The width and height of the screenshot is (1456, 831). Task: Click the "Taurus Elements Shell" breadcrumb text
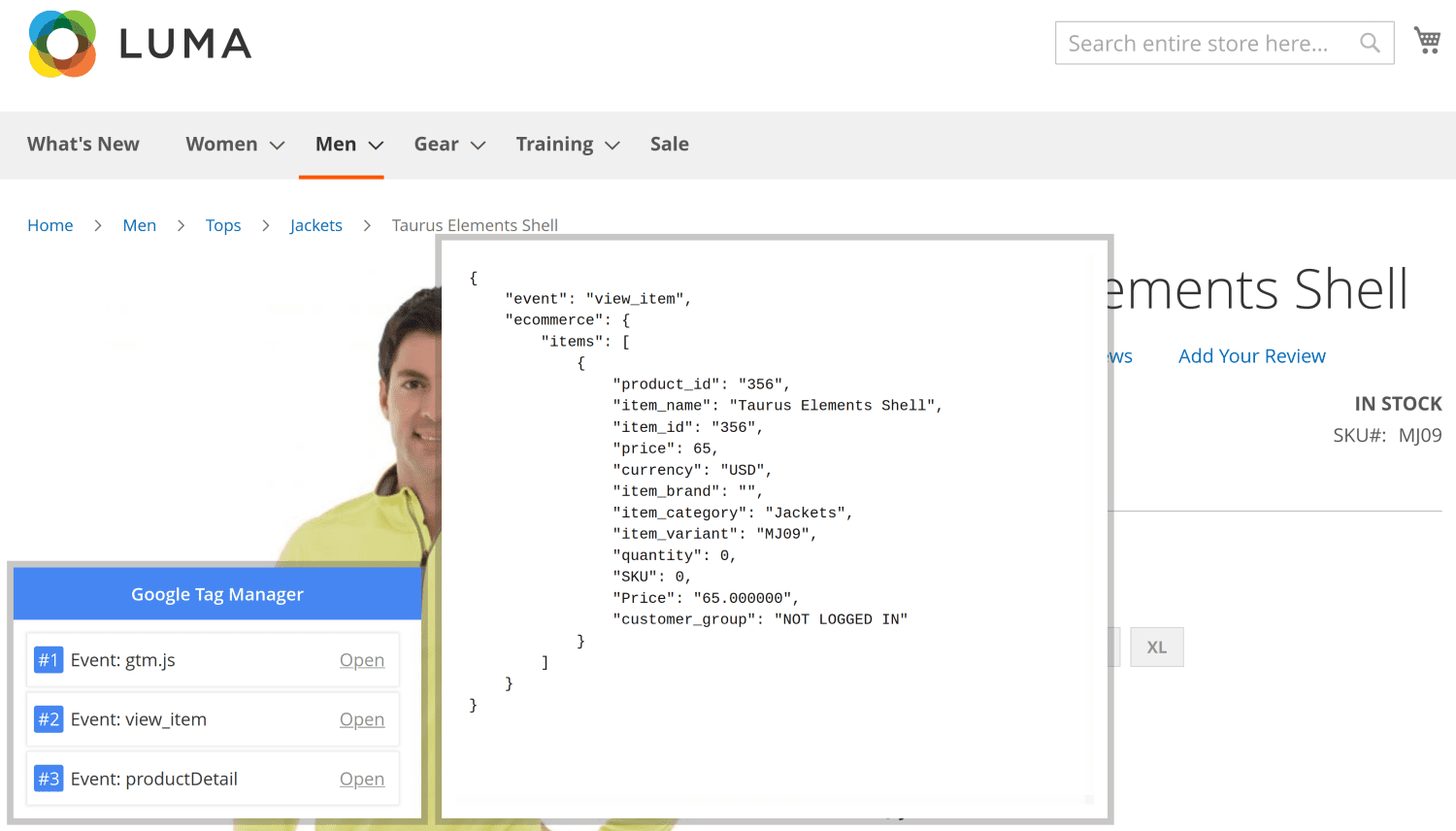[x=475, y=225]
